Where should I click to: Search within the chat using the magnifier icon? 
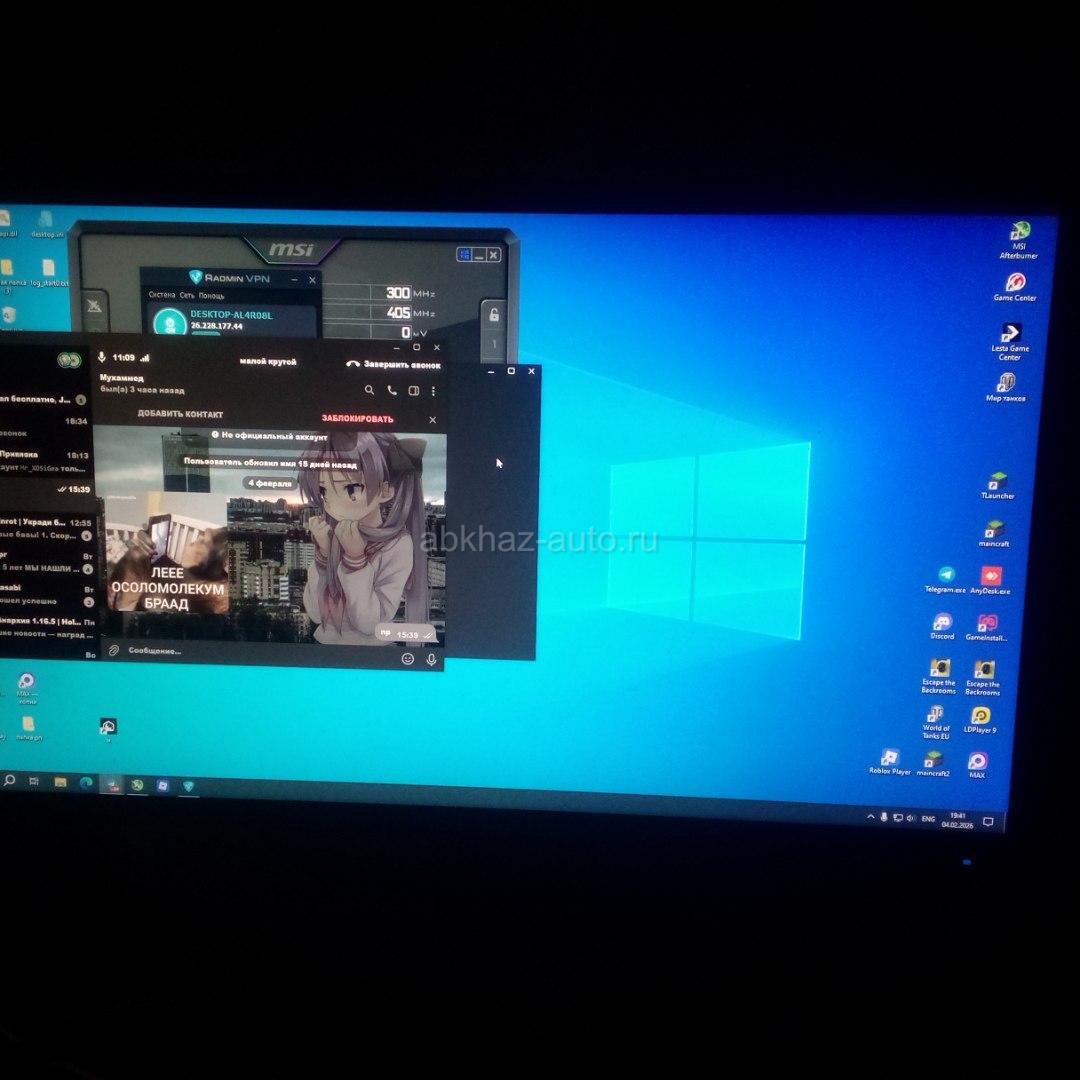click(x=369, y=390)
